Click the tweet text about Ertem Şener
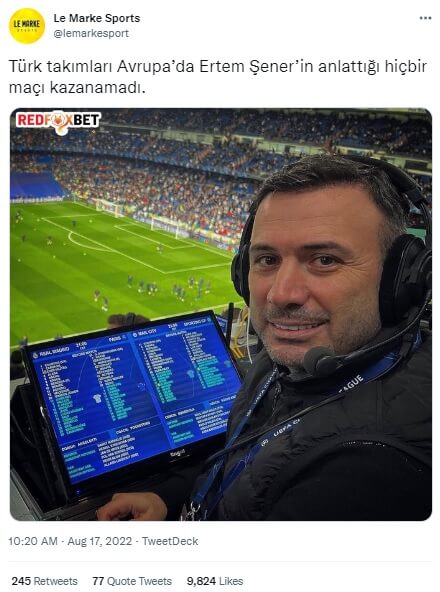Screen dimensions: 440x592 pos(218,77)
